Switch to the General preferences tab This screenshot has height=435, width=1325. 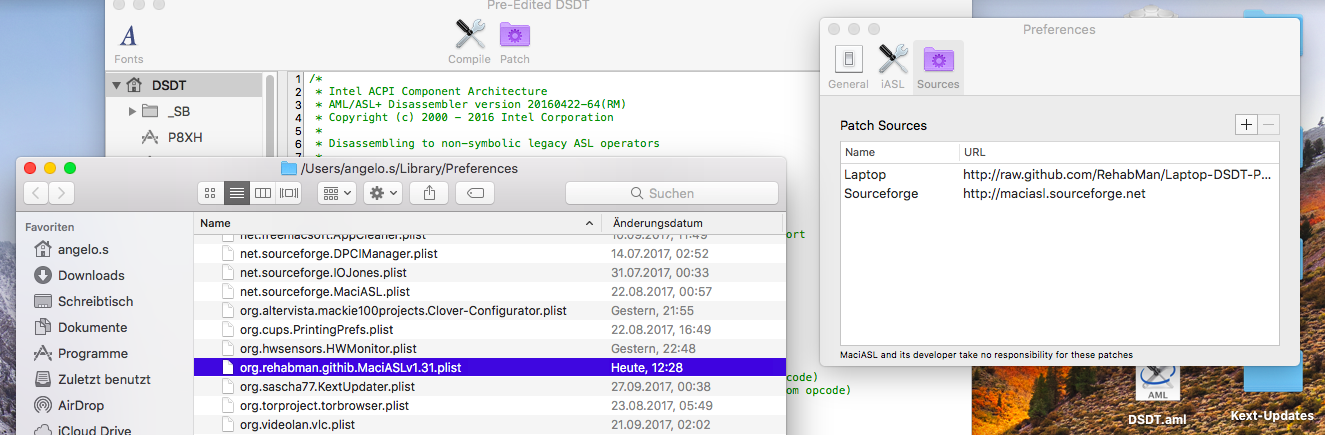click(x=848, y=66)
